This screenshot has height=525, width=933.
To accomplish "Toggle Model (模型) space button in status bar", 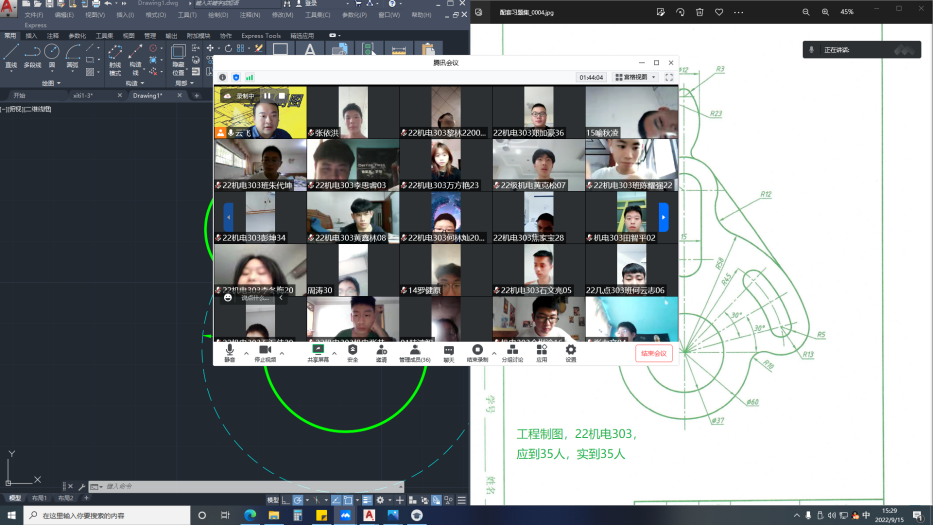I will (x=273, y=500).
